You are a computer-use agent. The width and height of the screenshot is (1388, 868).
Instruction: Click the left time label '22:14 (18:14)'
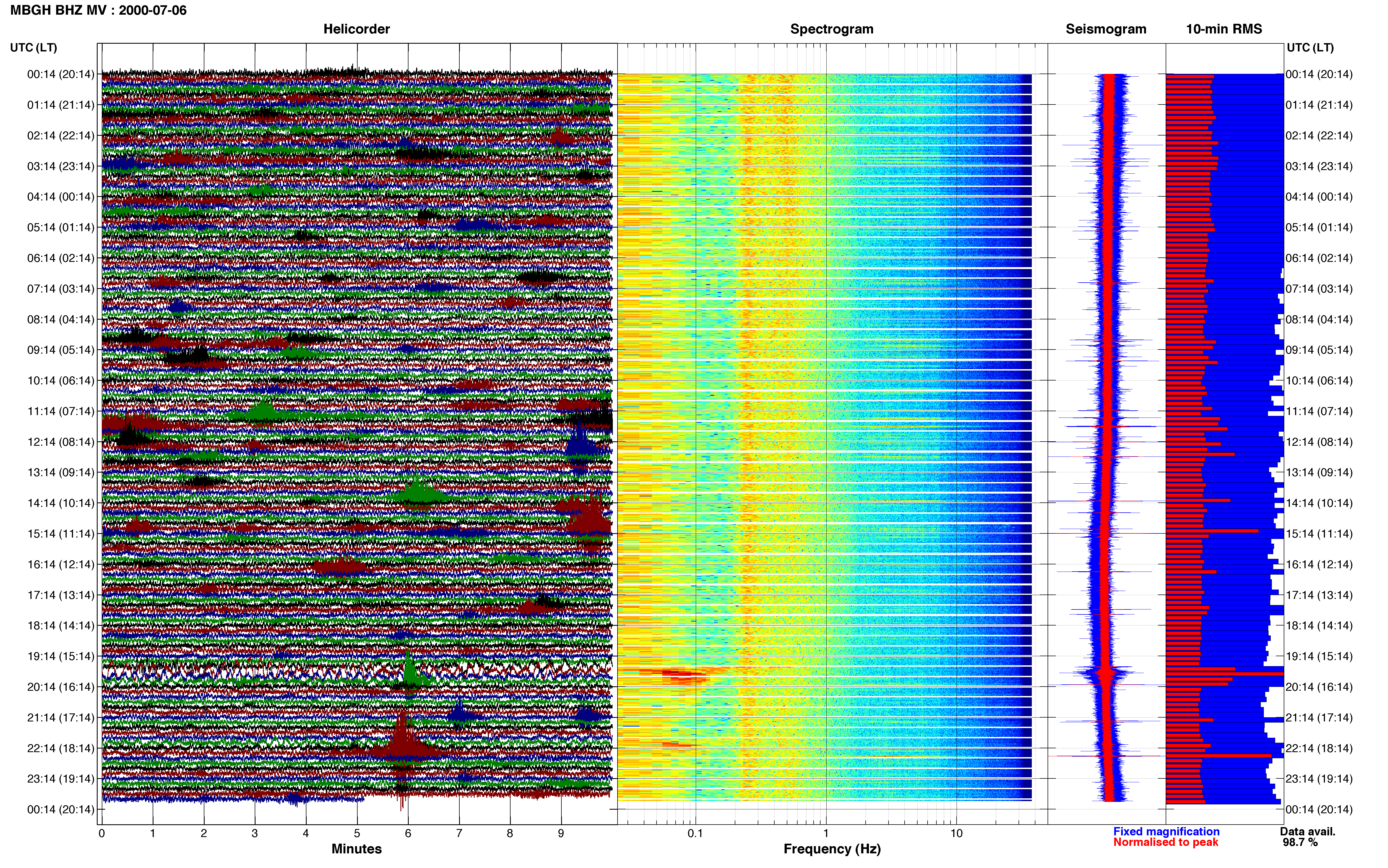coord(61,748)
